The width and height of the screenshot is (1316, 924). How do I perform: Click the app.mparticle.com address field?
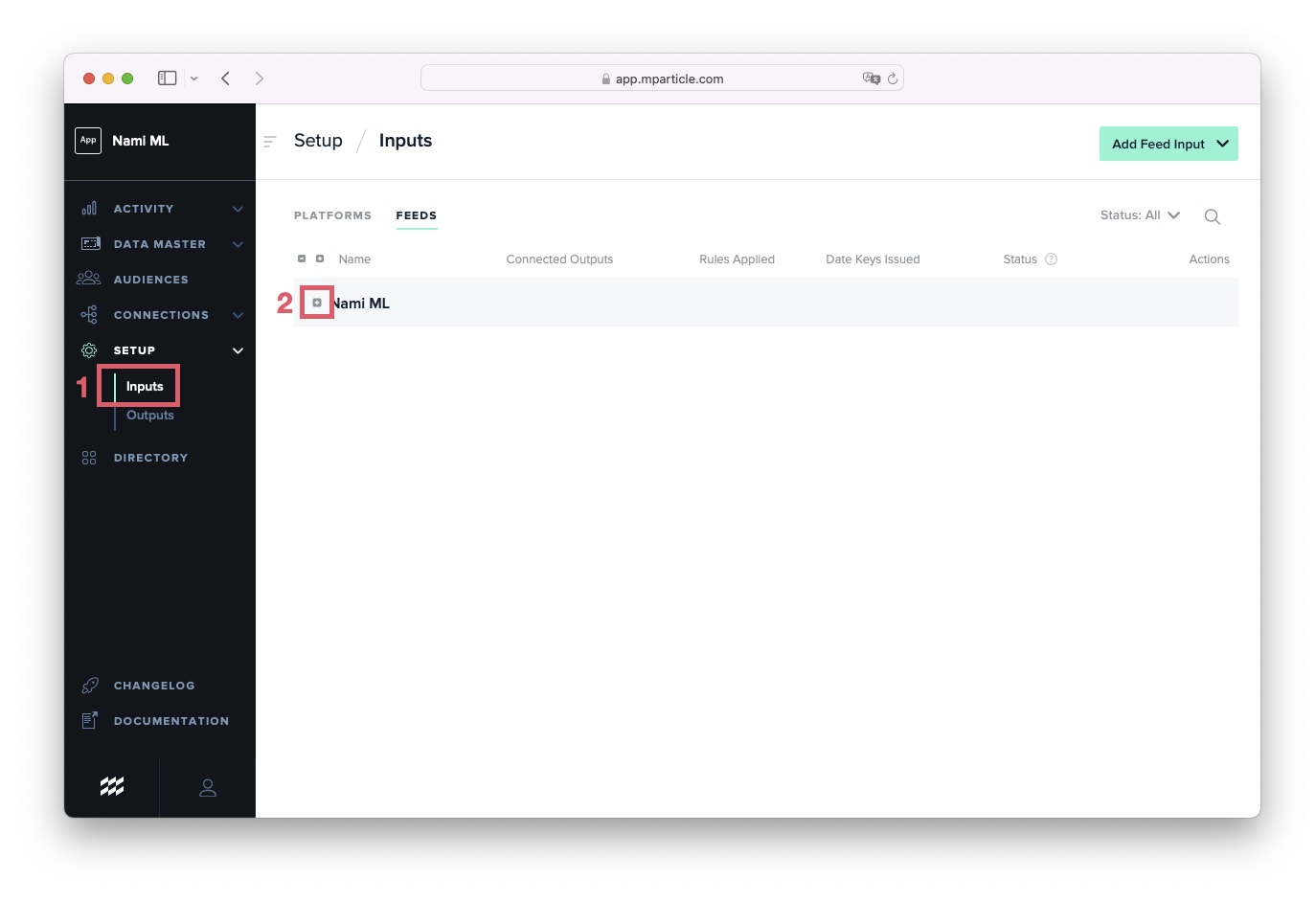click(x=662, y=79)
